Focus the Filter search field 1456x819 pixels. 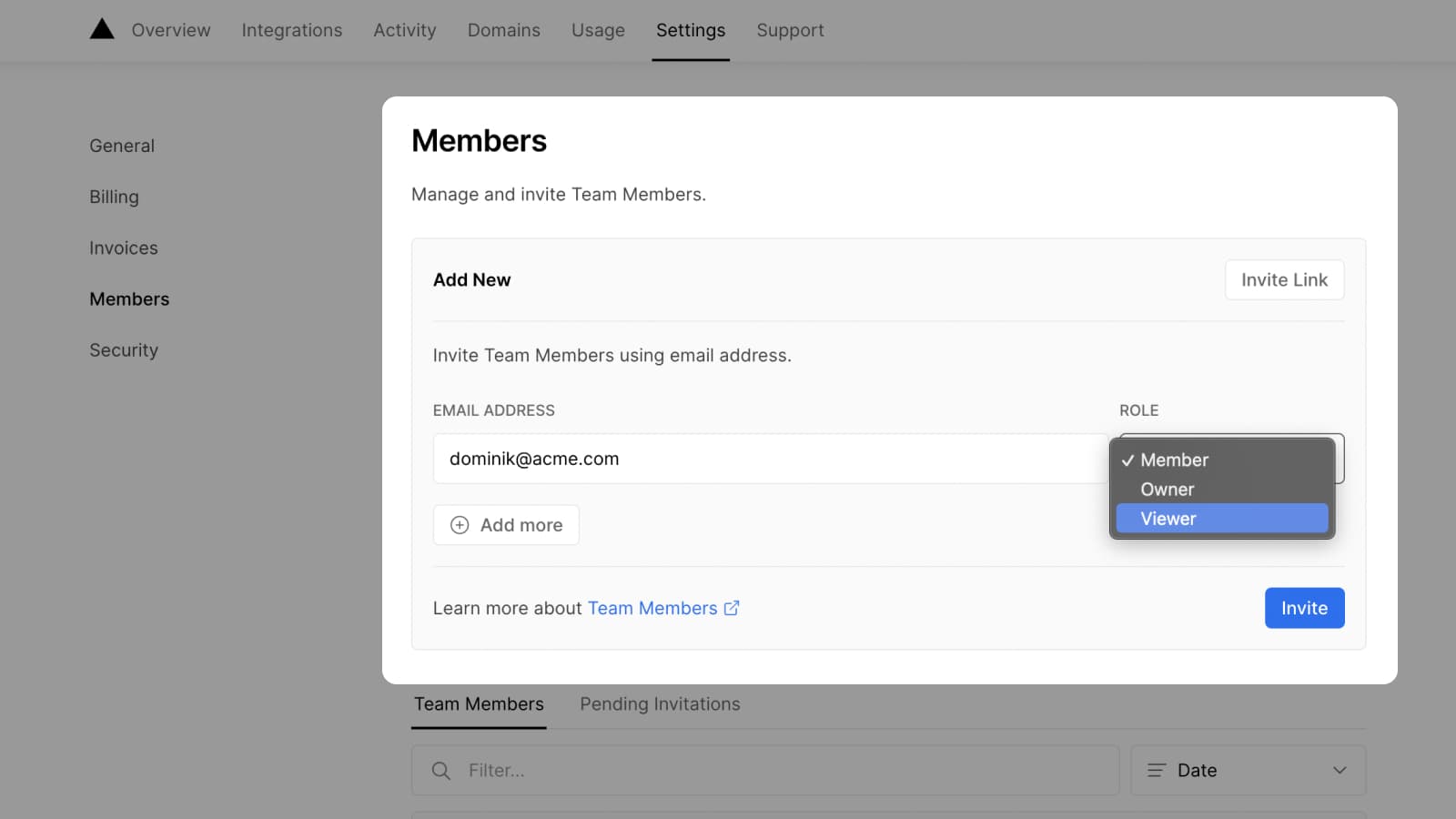783,771
